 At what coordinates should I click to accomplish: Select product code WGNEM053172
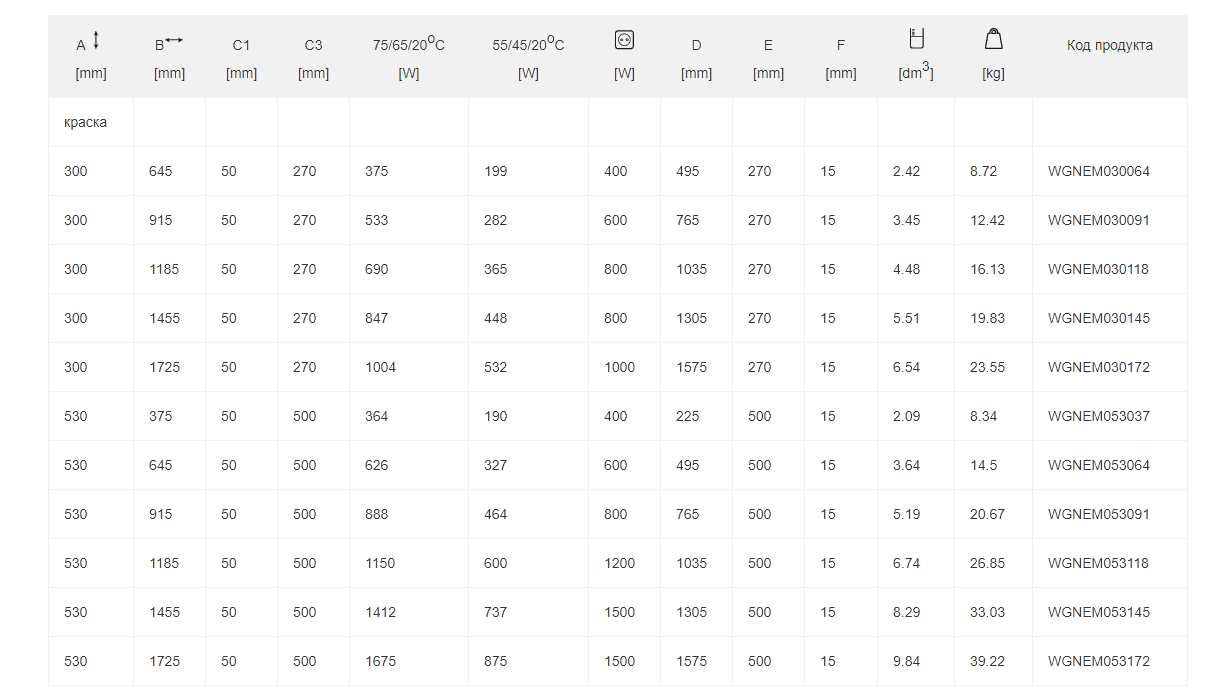[x=1099, y=661]
